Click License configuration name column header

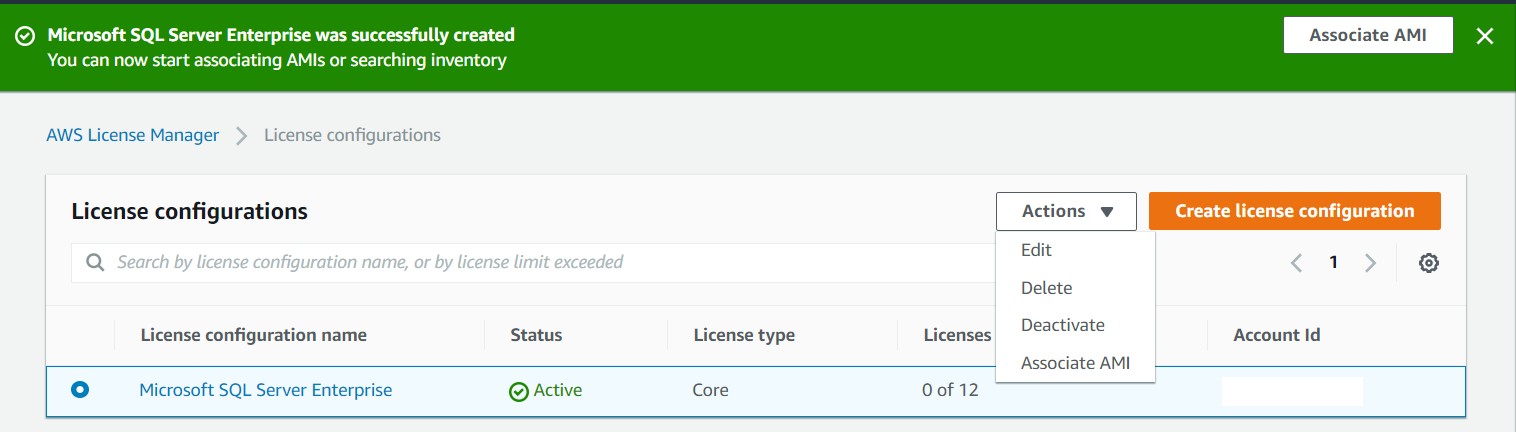(254, 335)
